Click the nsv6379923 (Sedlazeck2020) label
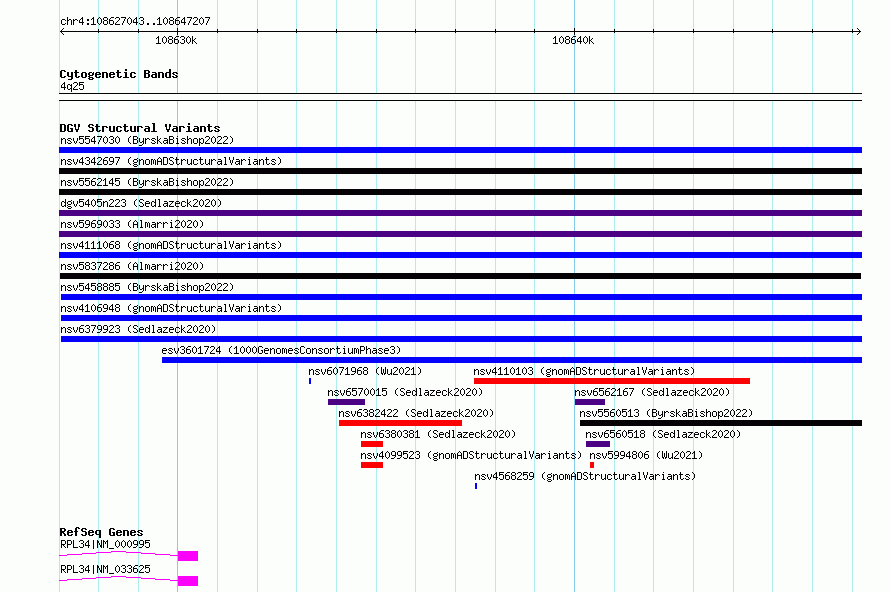890x592 pixels. (x=138, y=329)
